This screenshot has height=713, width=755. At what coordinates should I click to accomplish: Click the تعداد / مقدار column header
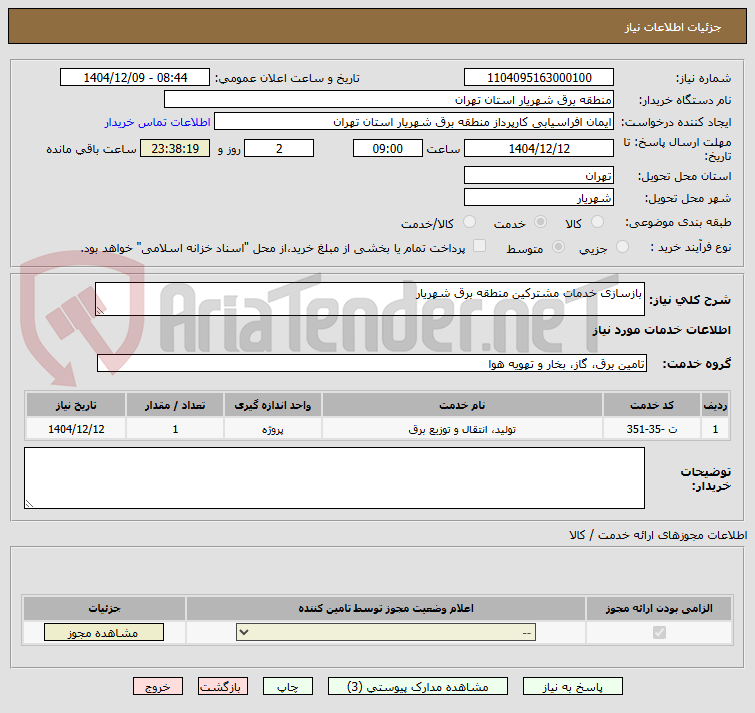(175, 405)
